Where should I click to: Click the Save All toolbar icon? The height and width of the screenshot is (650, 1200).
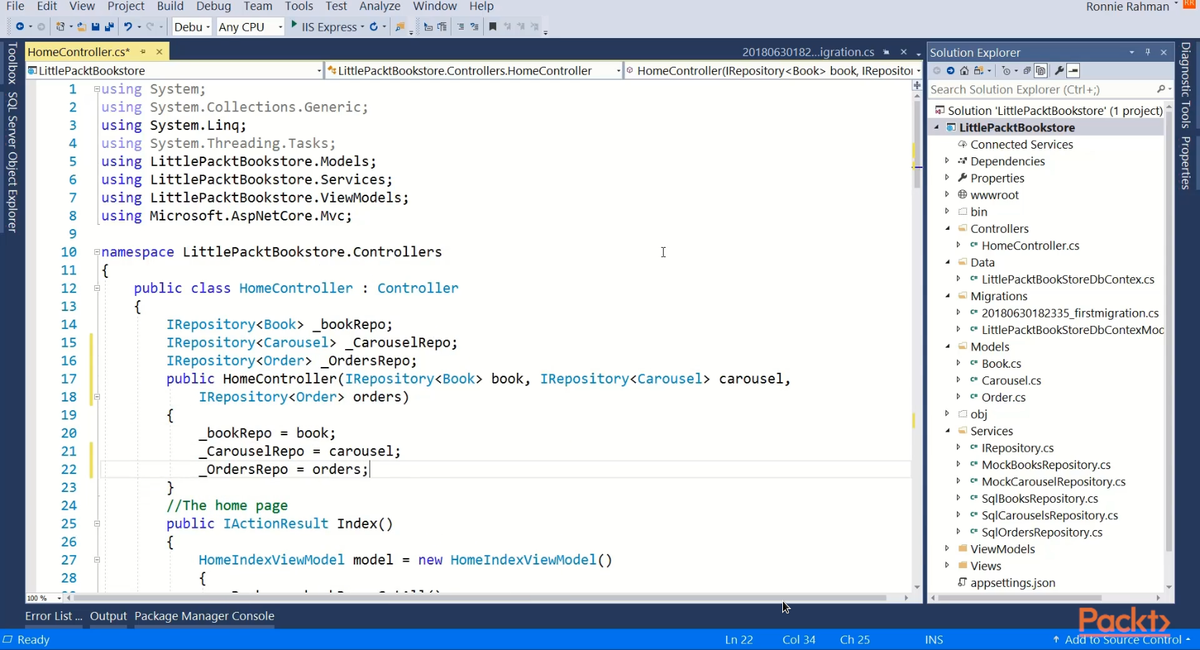(108, 26)
